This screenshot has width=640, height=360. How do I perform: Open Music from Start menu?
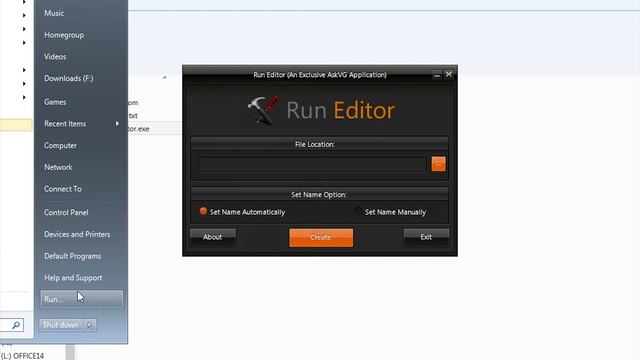point(54,13)
